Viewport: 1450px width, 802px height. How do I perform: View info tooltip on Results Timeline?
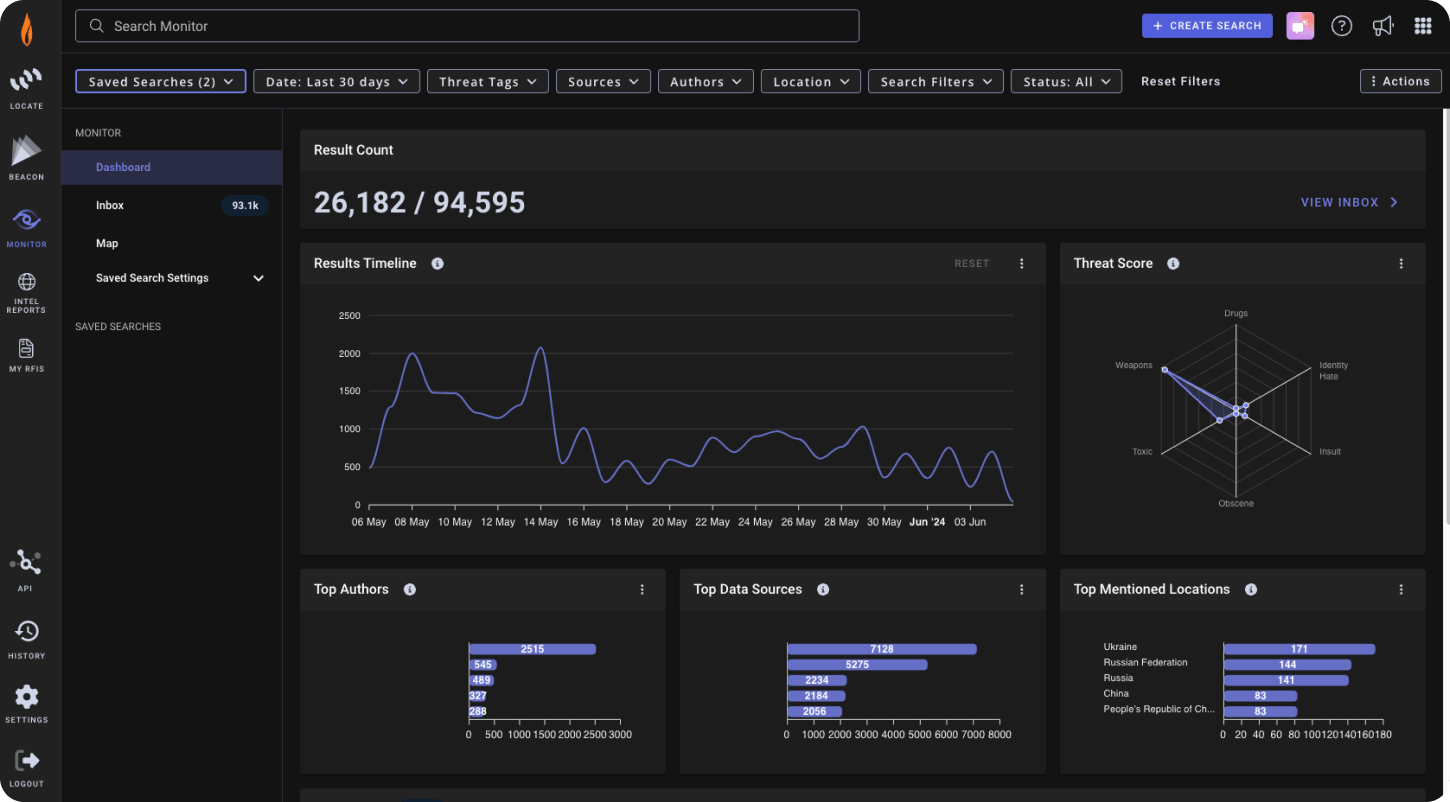pyautogui.click(x=437, y=263)
